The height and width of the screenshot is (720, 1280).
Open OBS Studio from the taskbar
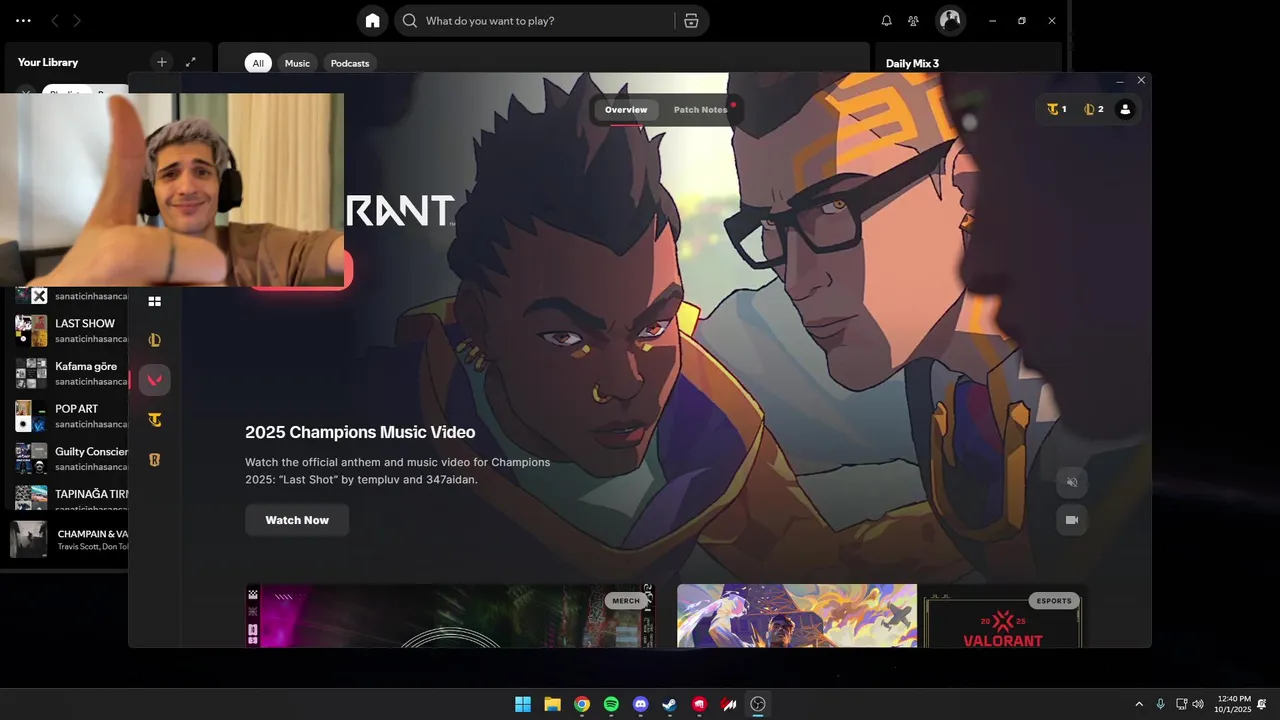click(x=758, y=704)
